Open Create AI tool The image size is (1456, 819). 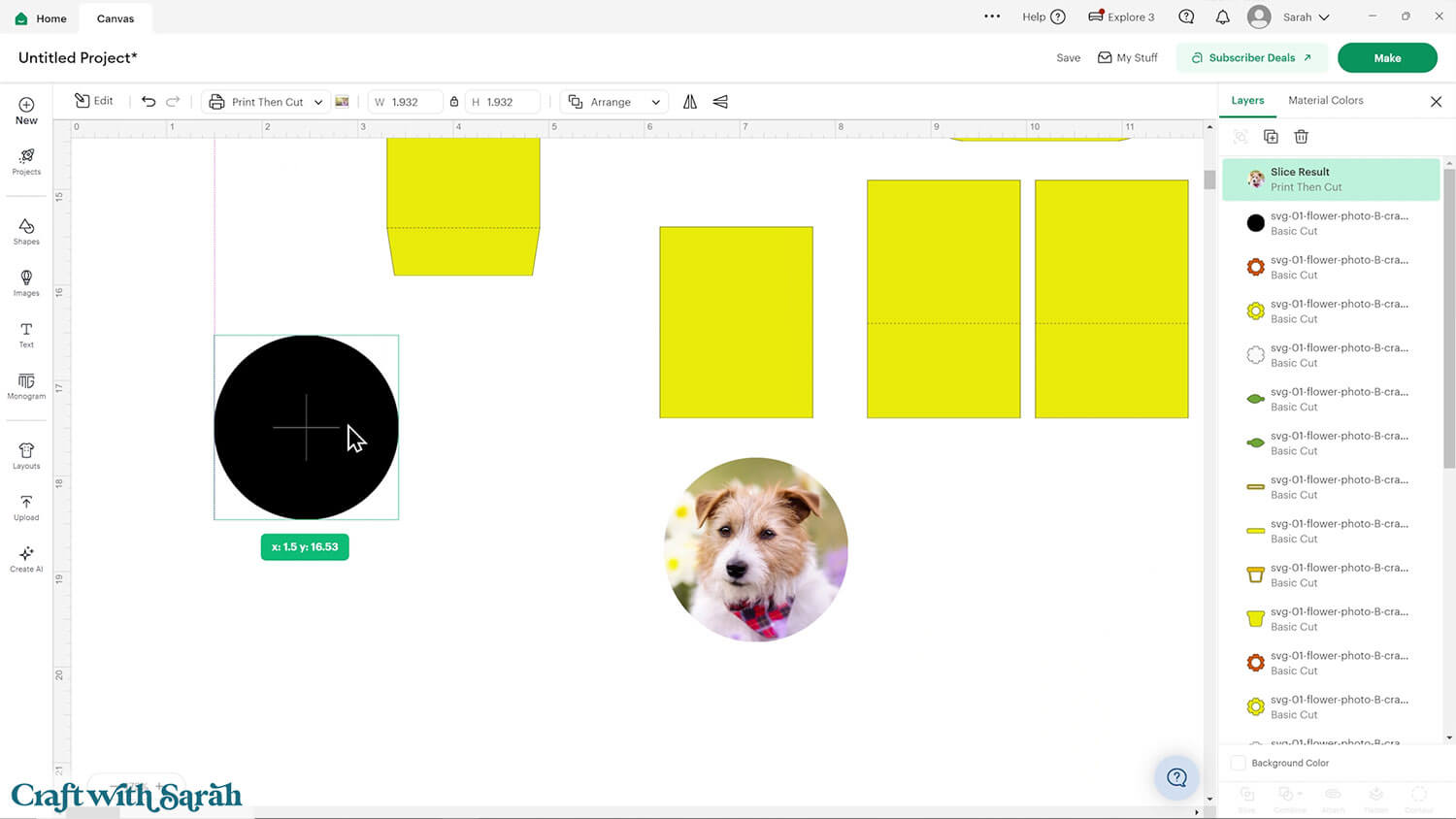(26, 559)
